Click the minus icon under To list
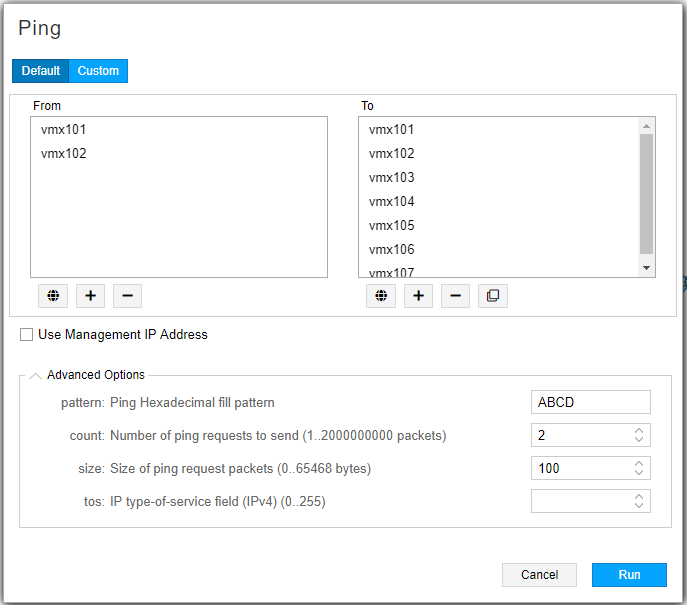The image size is (687, 605). (455, 296)
